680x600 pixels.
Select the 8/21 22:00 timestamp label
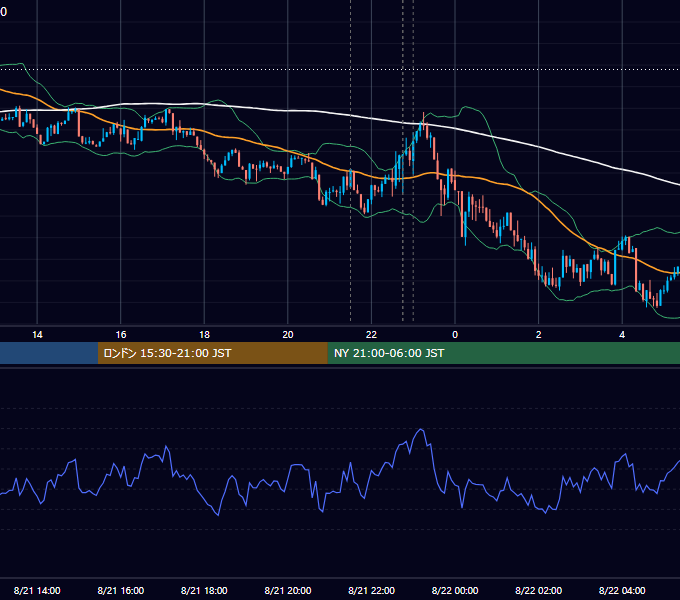click(372, 590)
